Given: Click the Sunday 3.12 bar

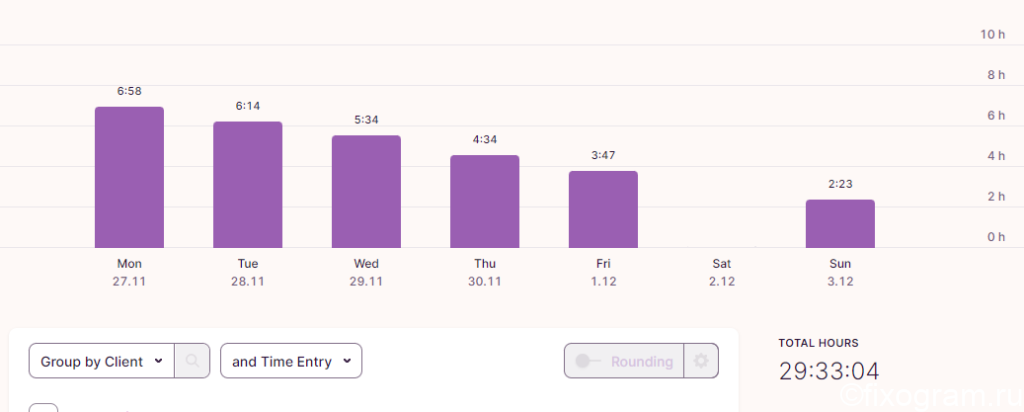Looking at the screenshot, I should [x=840, y=223].
